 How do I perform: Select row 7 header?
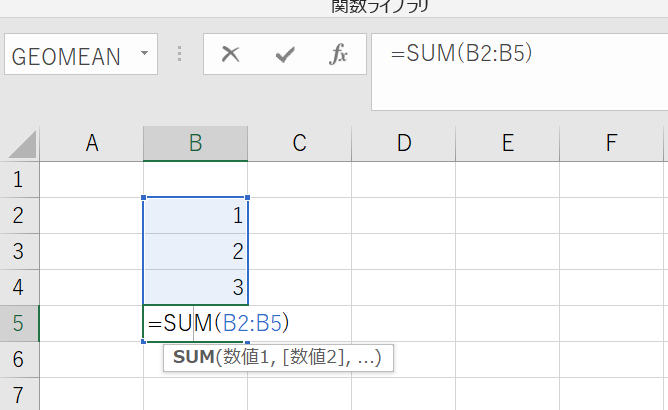point(20,393)
